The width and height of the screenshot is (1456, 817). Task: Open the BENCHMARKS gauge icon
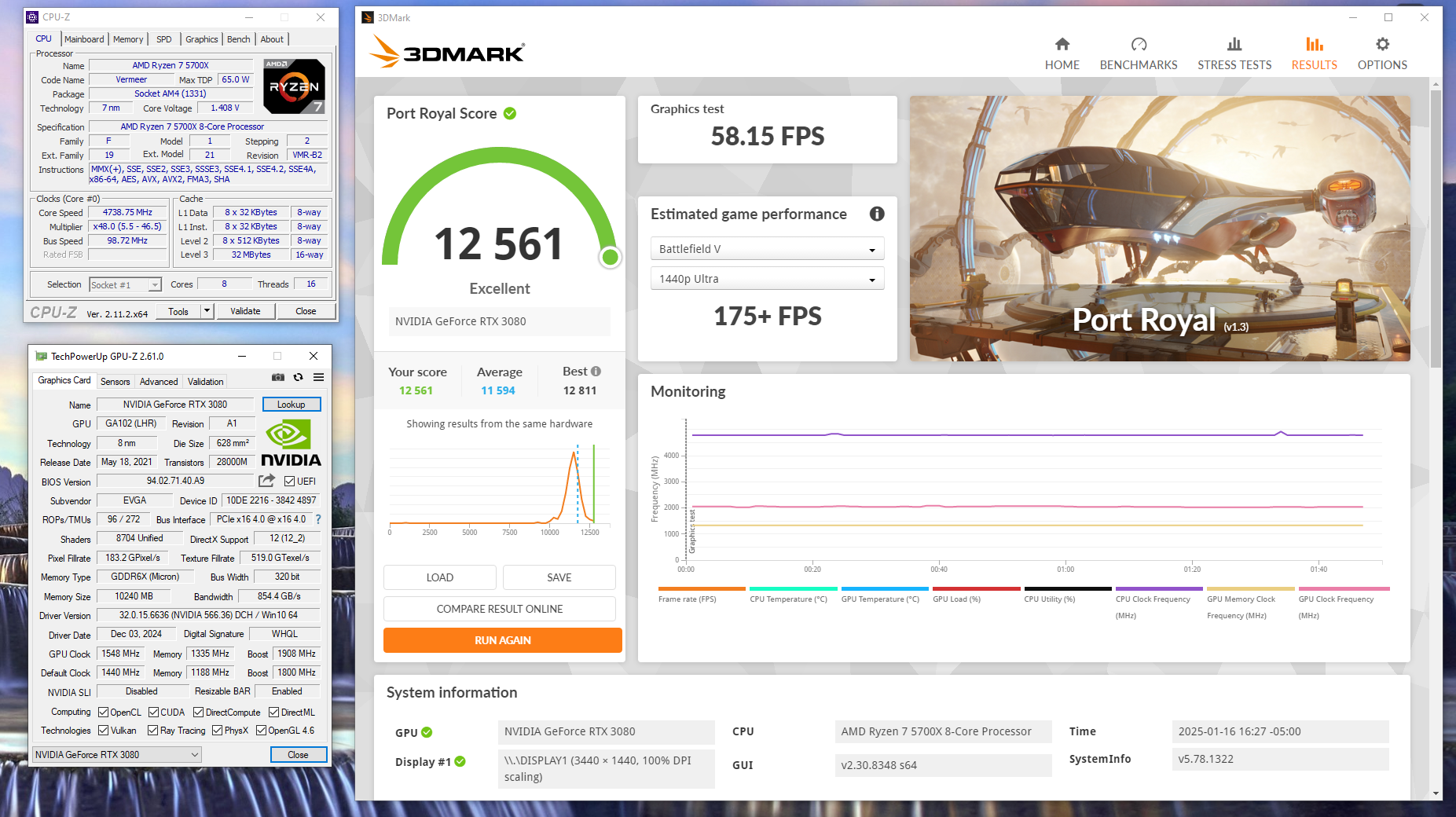click(x=1139, y=45)
